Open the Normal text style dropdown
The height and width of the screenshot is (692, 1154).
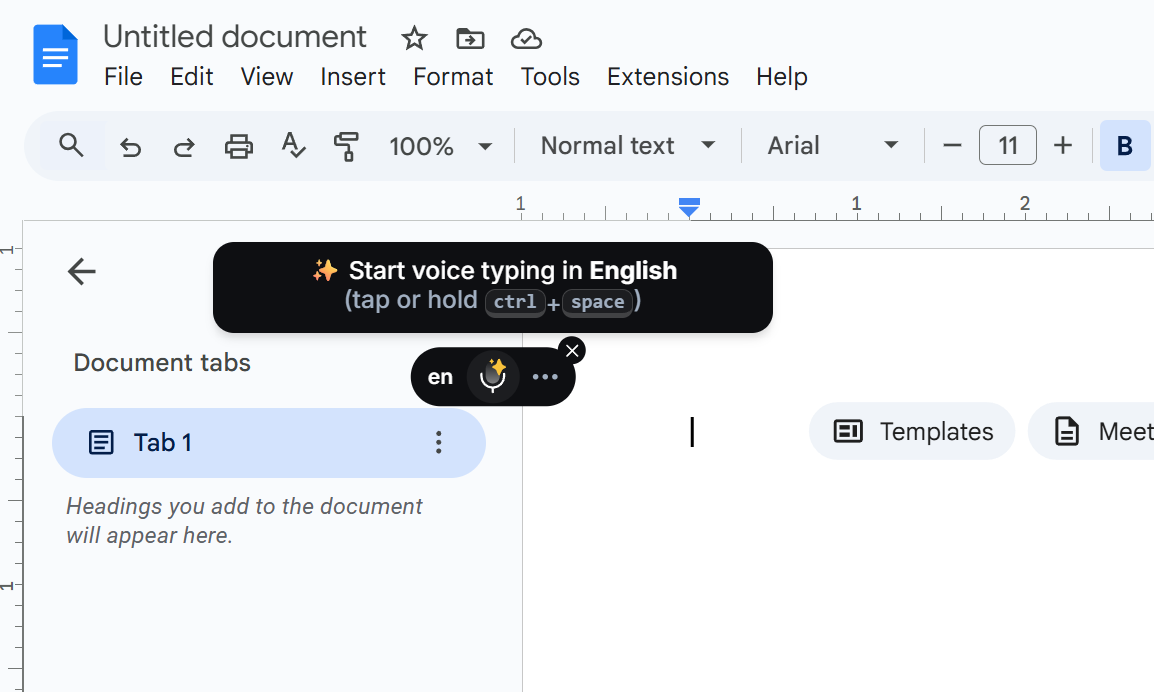(628, 146)
